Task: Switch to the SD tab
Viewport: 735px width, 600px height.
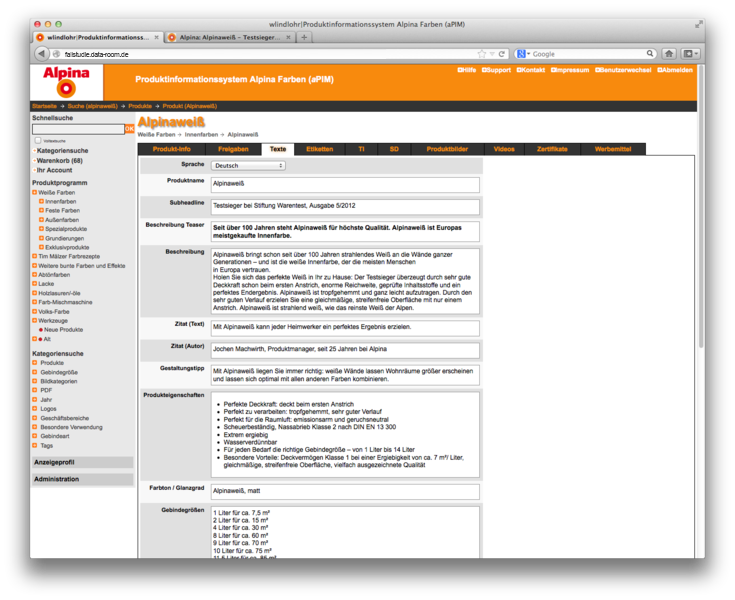Action: pyautogui.click(x=394, y=149)
